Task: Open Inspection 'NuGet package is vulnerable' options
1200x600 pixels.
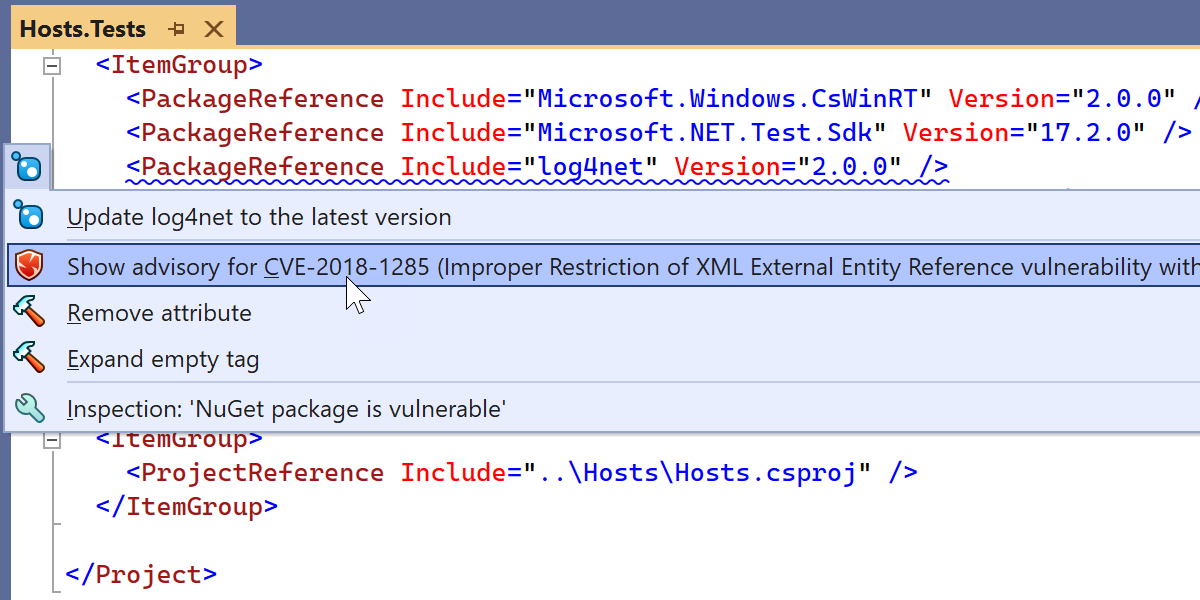Action: pos(287,409)
